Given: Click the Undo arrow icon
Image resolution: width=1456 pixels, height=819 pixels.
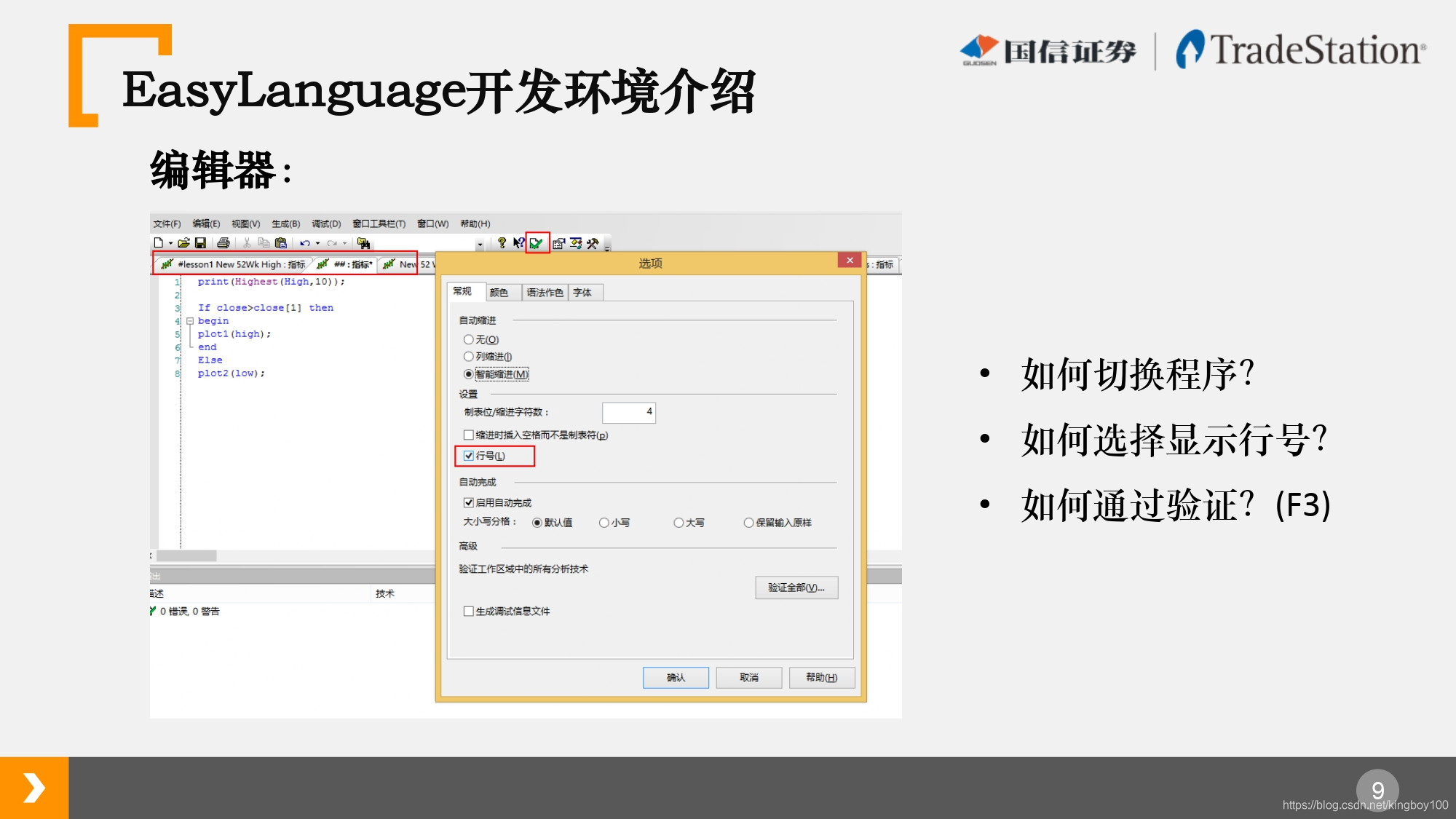Looking at the screenshot, I should (x=305, y=243).
